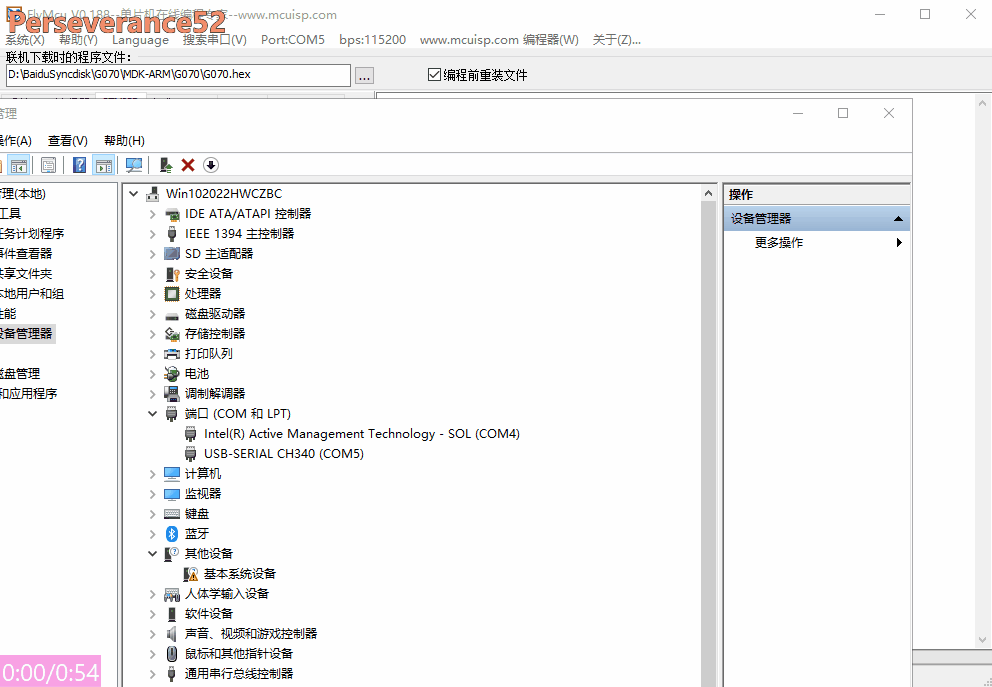Expand the 通用串行总线控制器 node
992x687 pixels.
coord(152,674)
